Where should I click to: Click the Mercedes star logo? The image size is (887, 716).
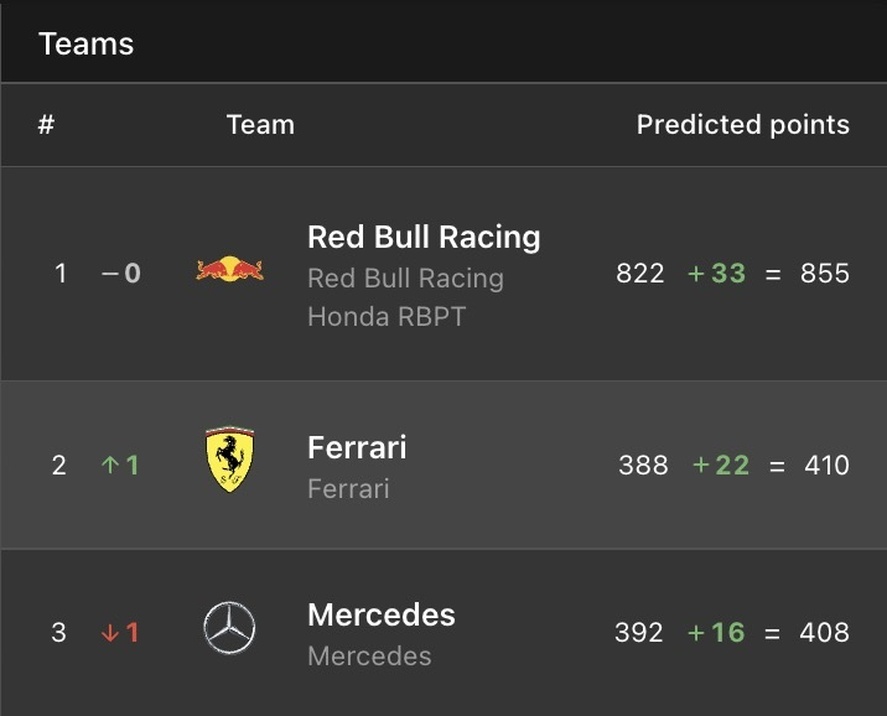229,628
